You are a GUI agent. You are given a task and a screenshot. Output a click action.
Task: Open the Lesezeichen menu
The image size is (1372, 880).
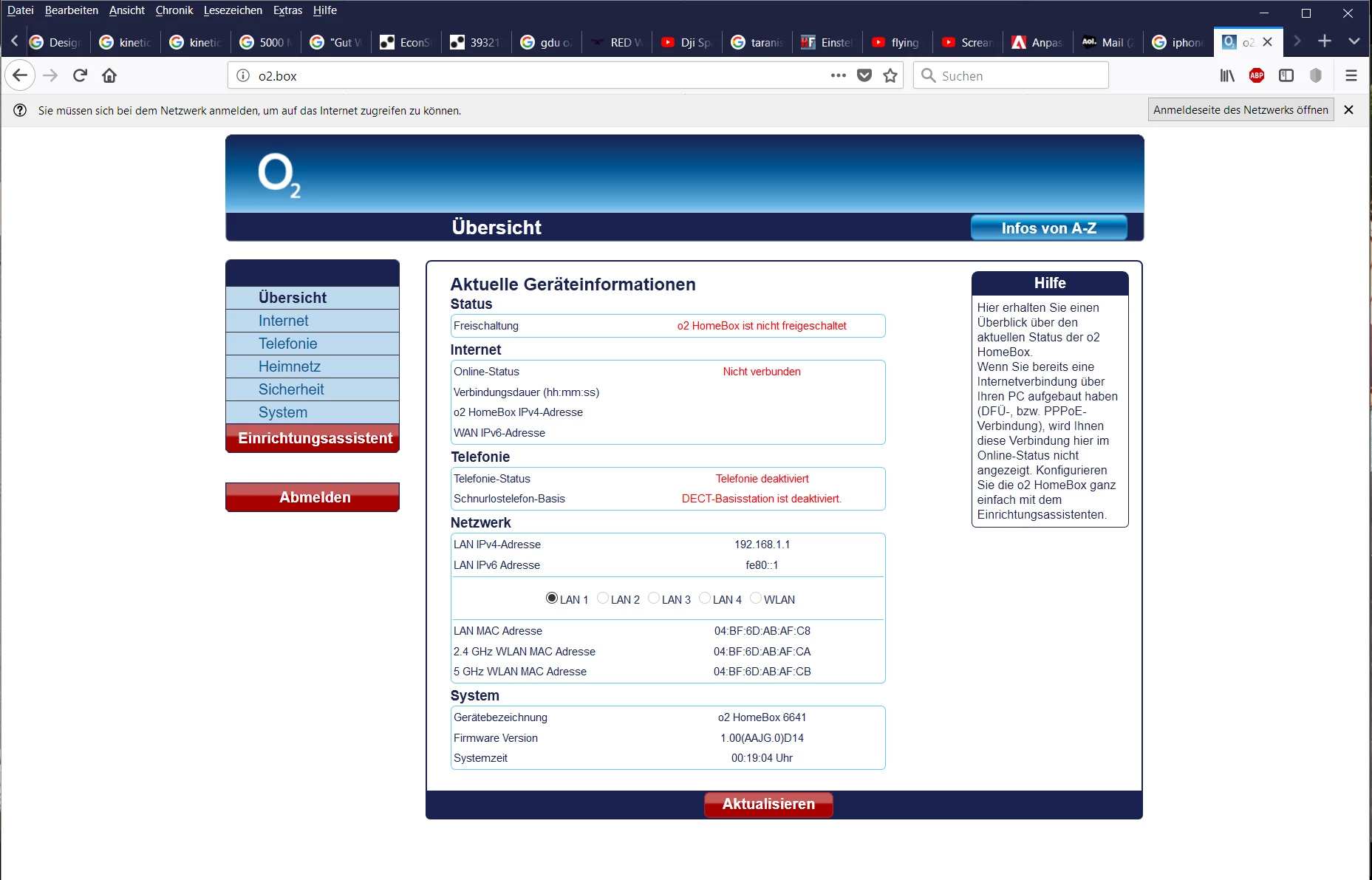233,10
